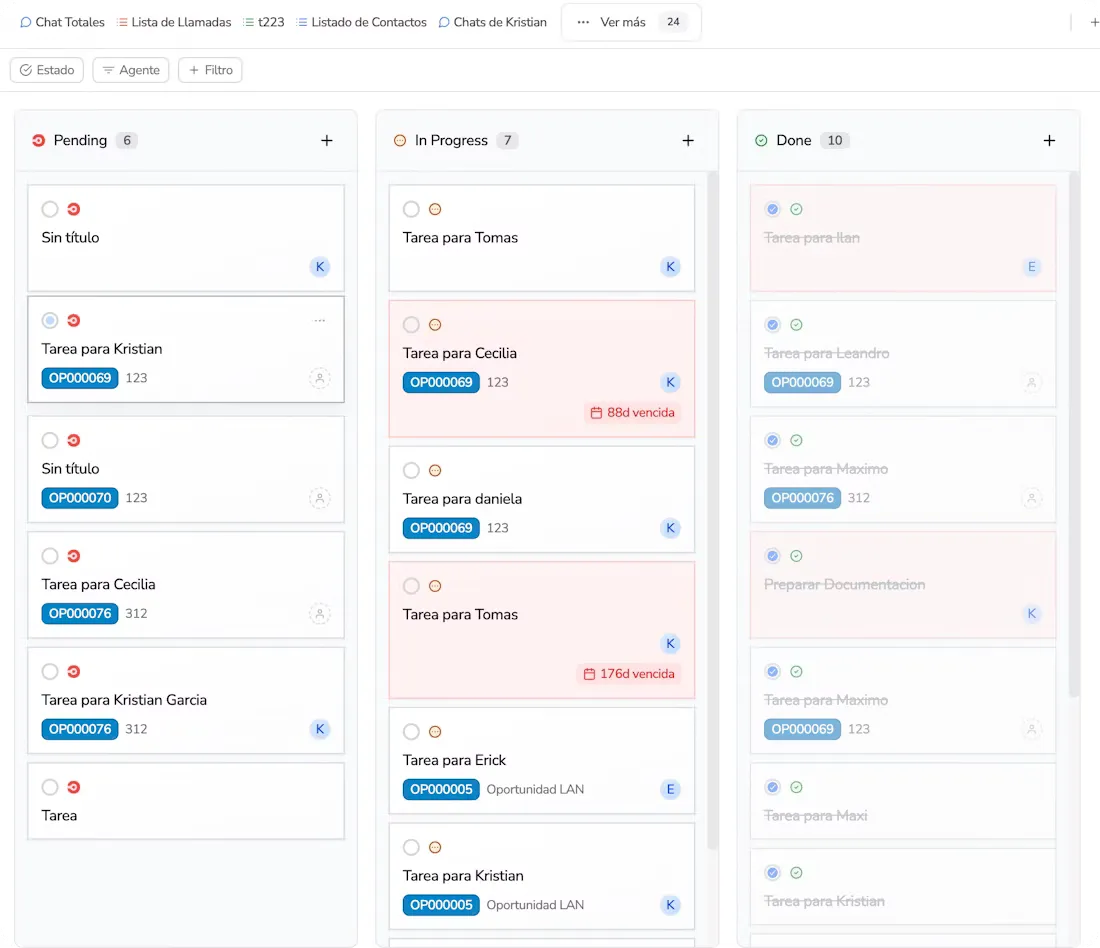Click unassigned avatar icon on Pending Tarea para Cecilia
This screenshot has height=948, width=1100.
click(319, 614)
